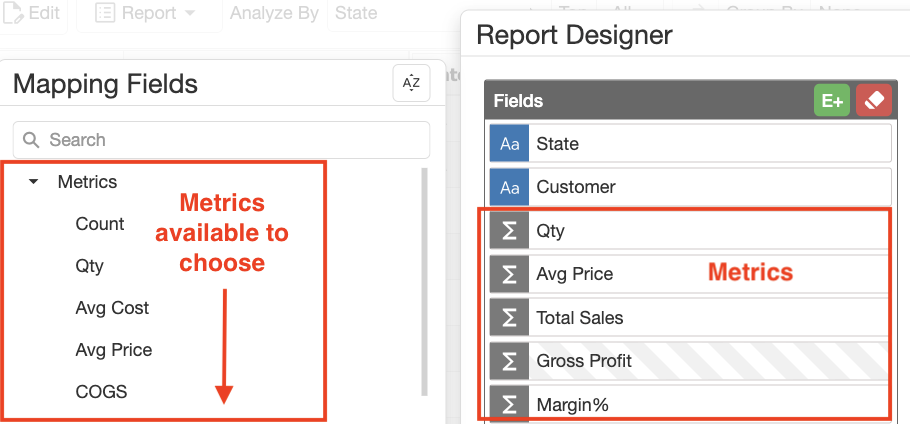The width and height of the screenshot is (910, 424).
Task: Click the Aa icon next to State
Action: pyautogui.click(x=510, y=144)
